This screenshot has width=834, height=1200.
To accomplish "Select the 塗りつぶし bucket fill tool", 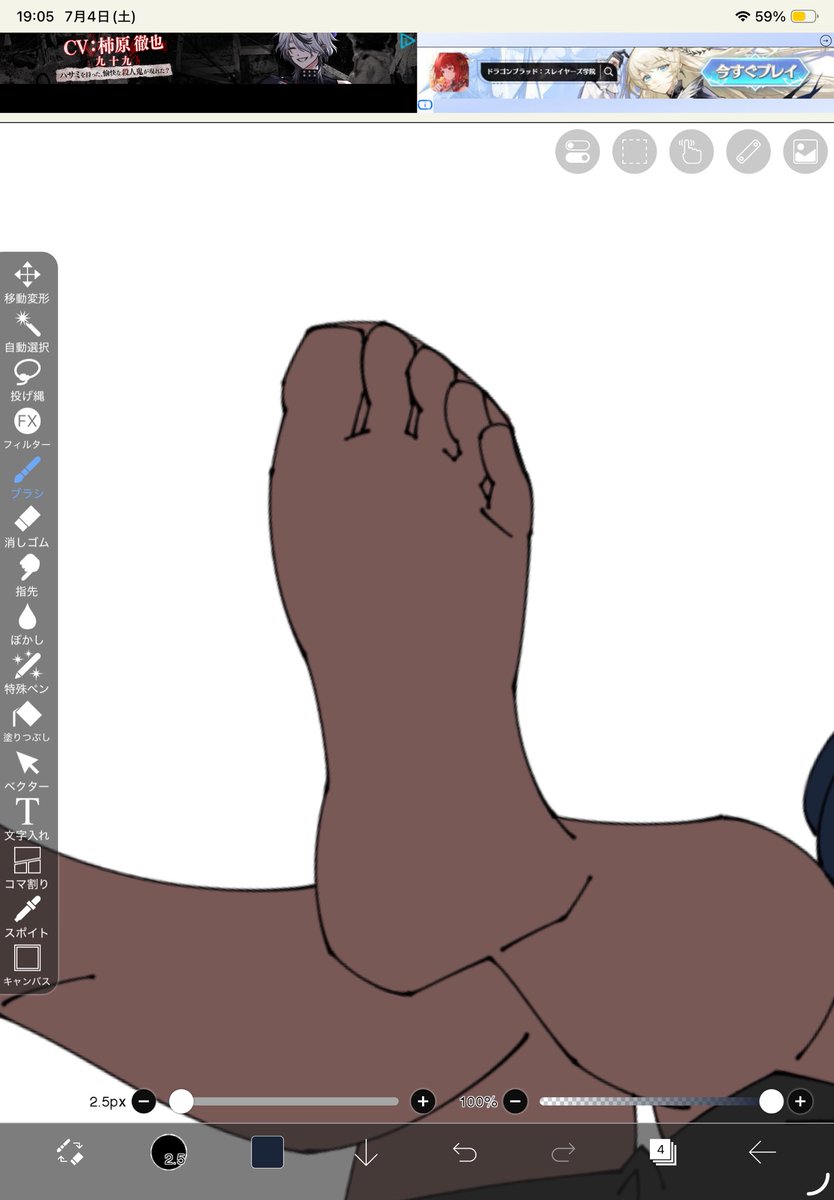I will point(27,720).
